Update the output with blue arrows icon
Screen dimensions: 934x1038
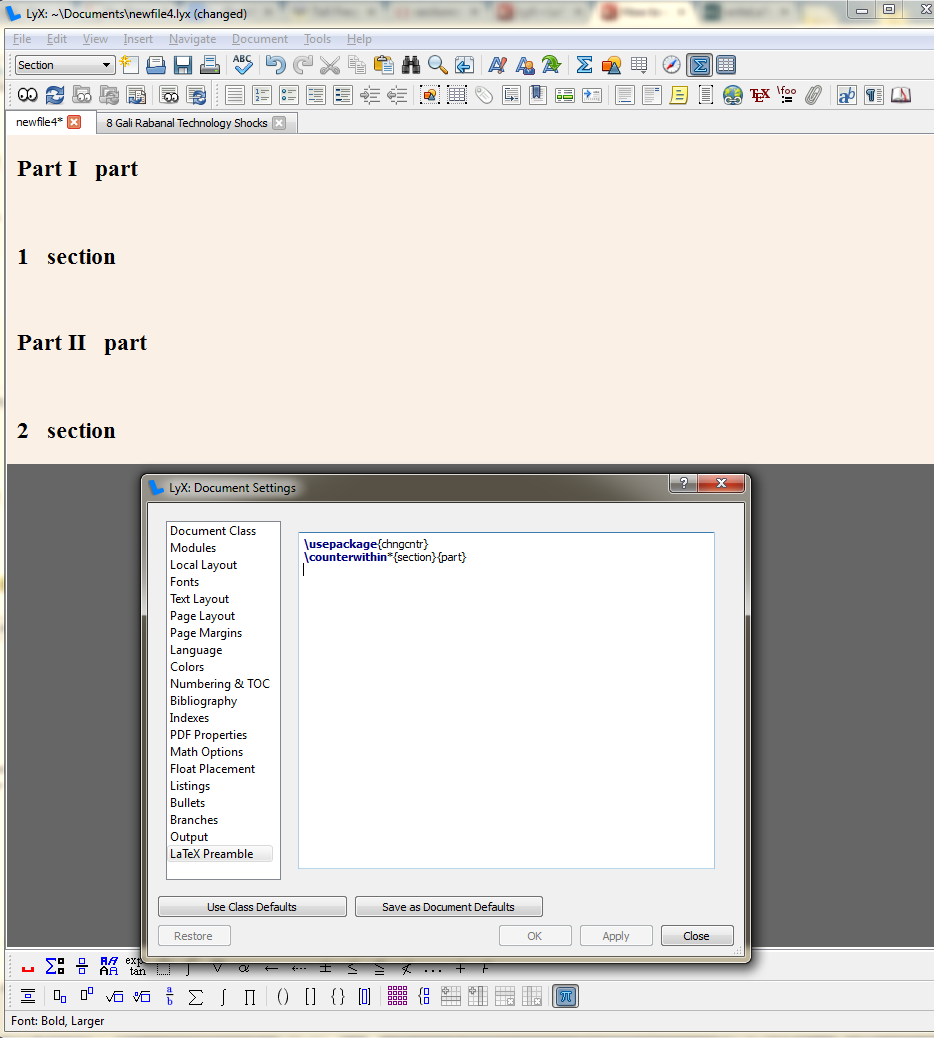[55, 95]
